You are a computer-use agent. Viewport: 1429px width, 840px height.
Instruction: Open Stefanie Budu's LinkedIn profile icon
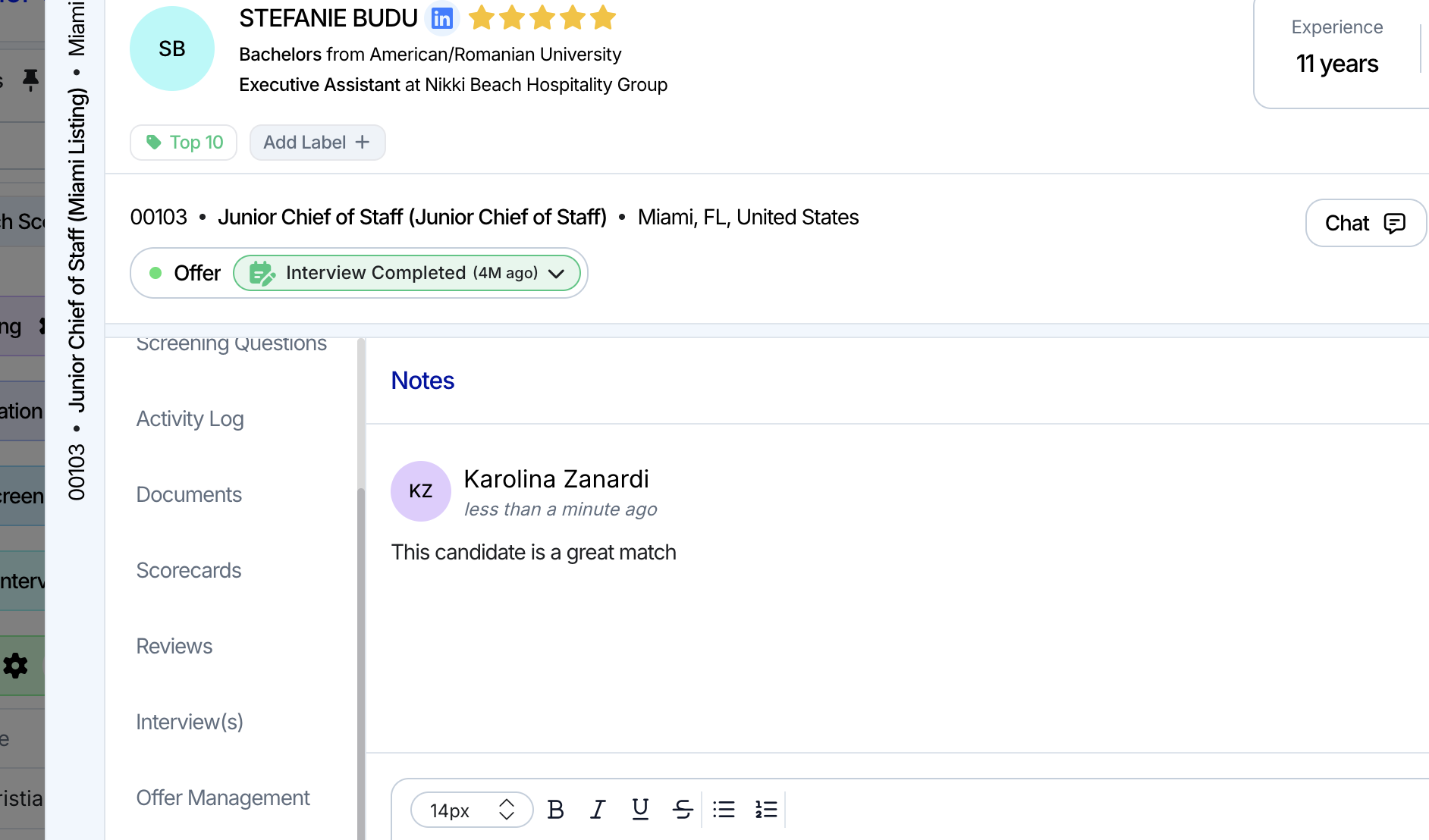[x=441, y=18]
